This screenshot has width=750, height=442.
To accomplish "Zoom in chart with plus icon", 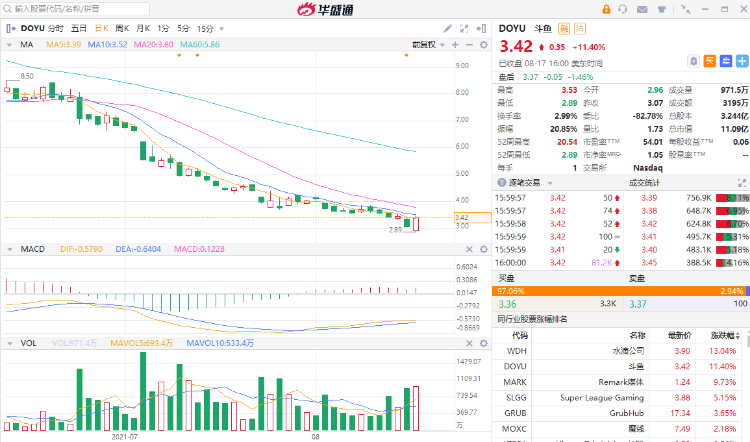I will click(x=455, y=44).
